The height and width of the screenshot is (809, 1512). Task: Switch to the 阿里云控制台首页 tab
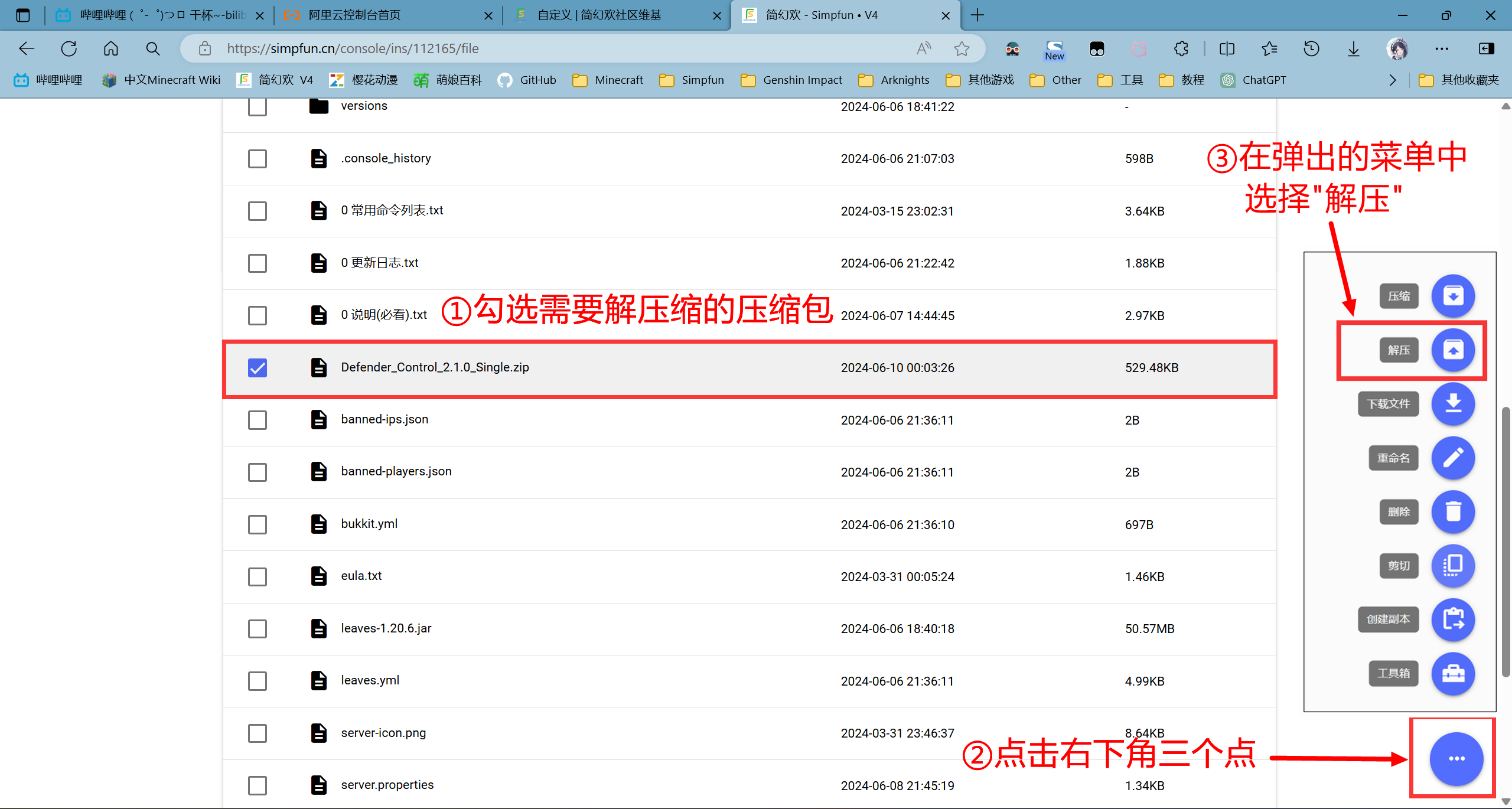coord(387,15)
